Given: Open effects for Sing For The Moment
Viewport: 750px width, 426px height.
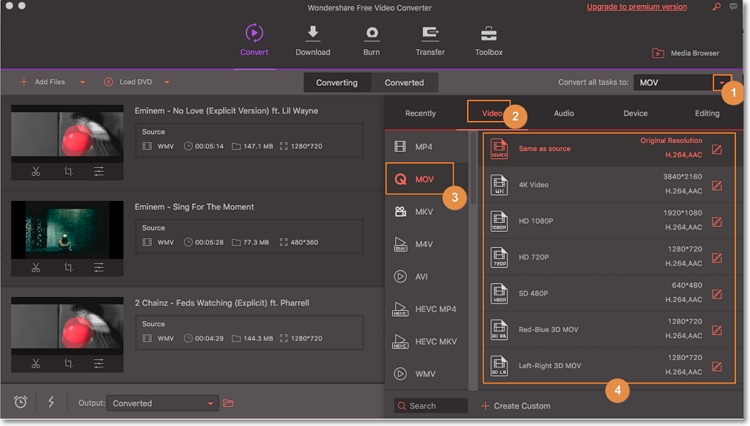Looking at the screenshot, I should (99, 267).
